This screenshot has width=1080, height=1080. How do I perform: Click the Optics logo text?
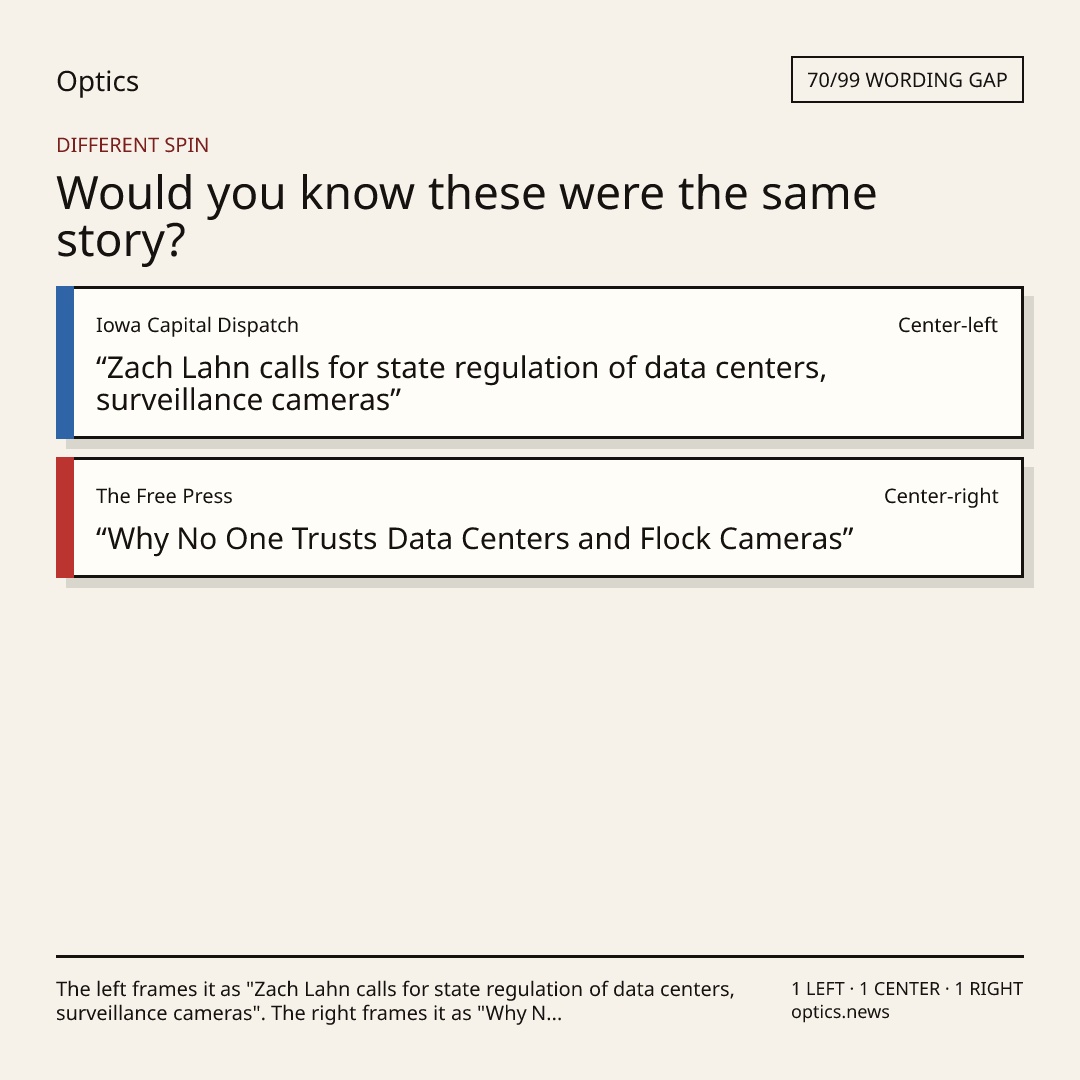(97, 81)
